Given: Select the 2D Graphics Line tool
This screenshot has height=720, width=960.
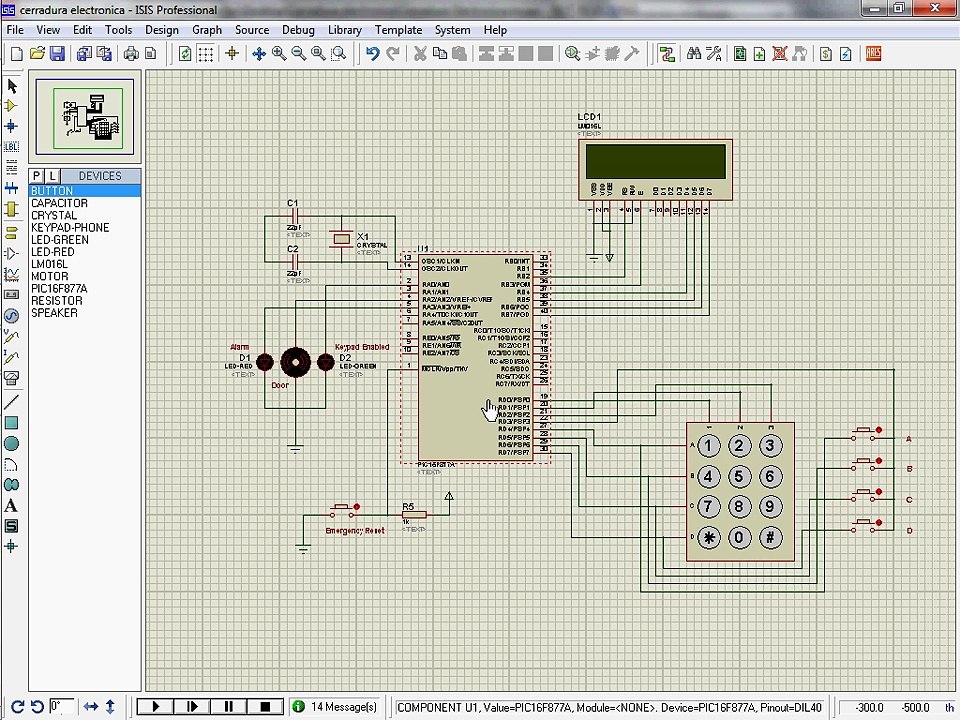Looking at the screenshot, I should [12, 402].
